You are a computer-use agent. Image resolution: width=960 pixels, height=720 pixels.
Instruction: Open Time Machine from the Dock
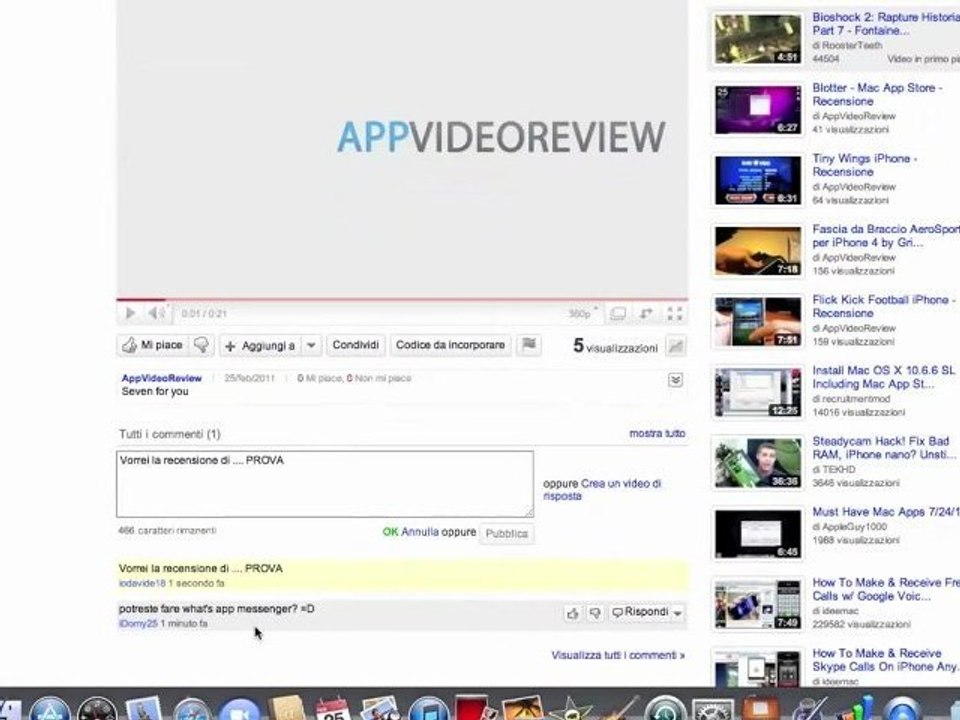(666, 709)
